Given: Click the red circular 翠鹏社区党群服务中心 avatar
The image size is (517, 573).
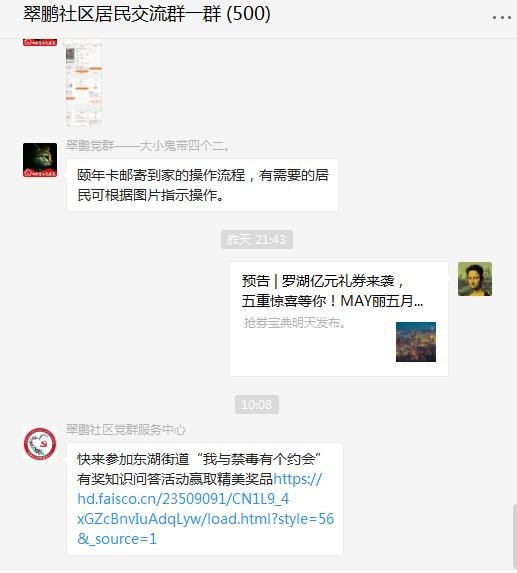Looking at the screenshot, I should coord(40,444).
